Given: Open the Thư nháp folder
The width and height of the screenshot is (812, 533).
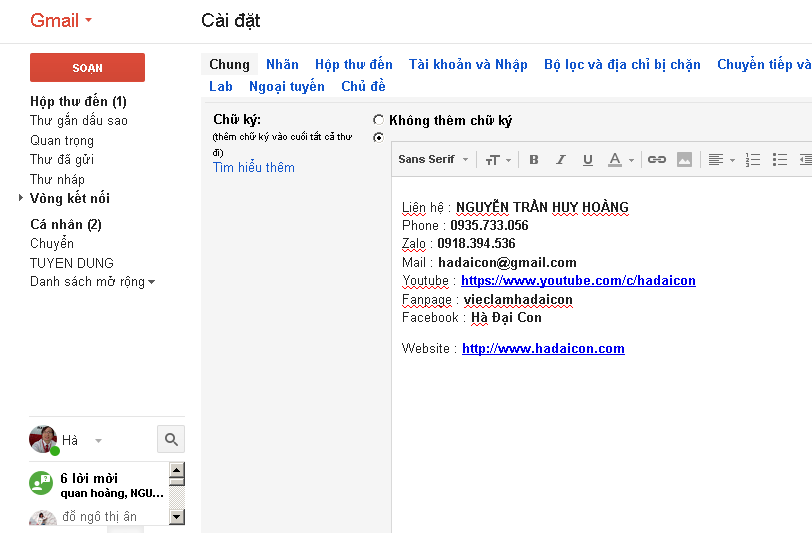Looking at the screenshot, I should click(57, 179).
